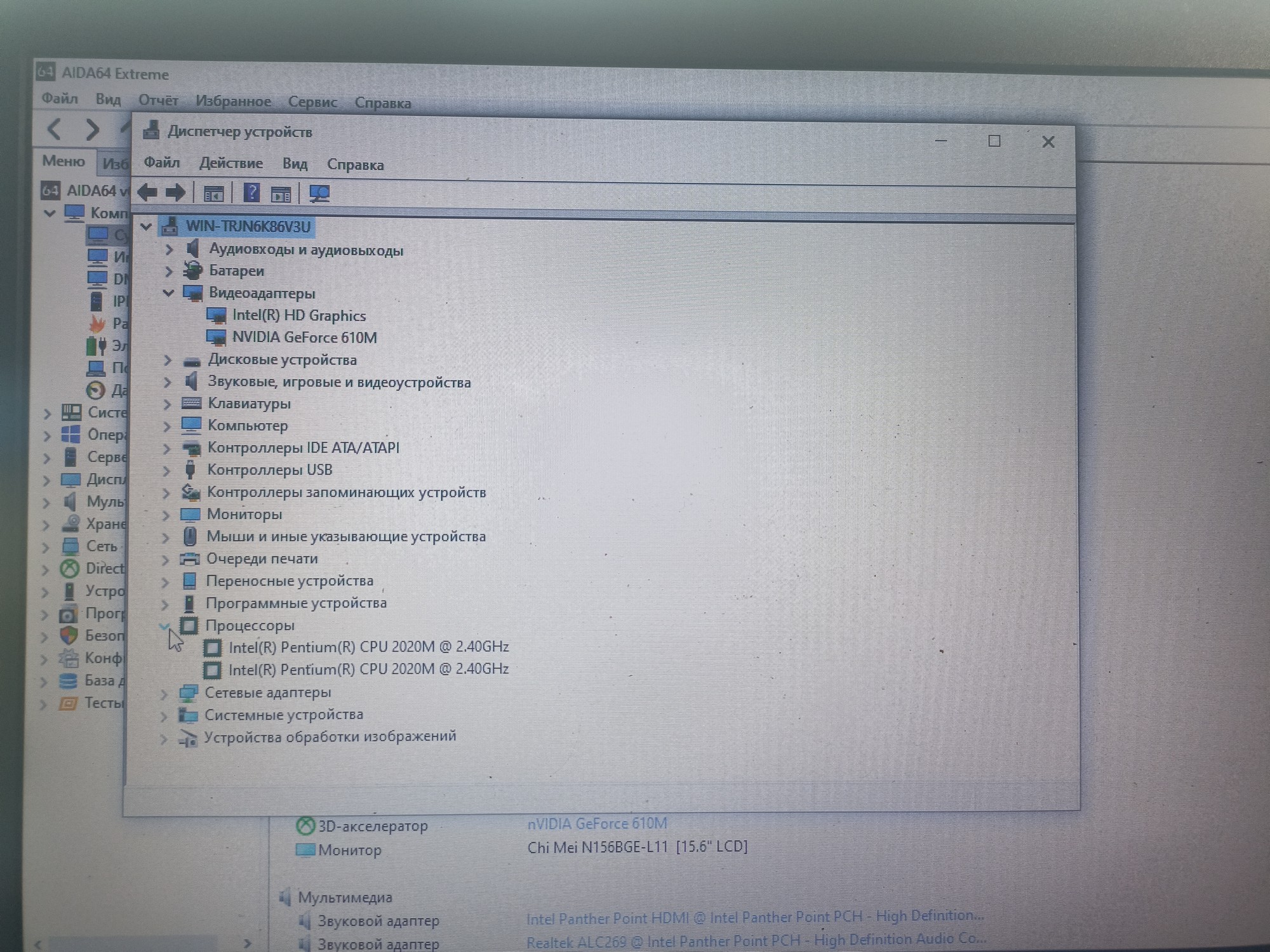Image resolution: width=1270 pixels, height=952 pixels.
Task: Click the Сетевые адаптеры network icon
Action: [188, 693]
